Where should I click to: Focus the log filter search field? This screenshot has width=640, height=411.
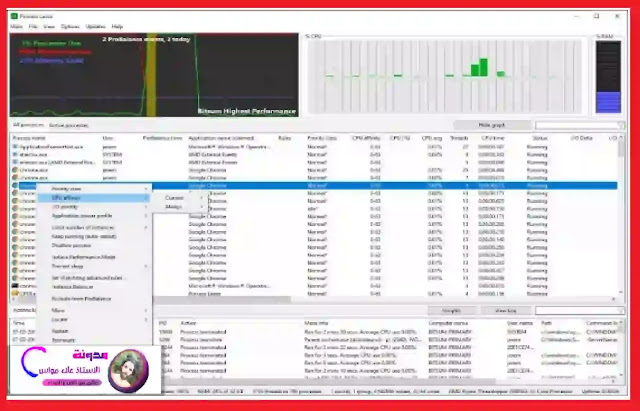[x=579, y=311]
